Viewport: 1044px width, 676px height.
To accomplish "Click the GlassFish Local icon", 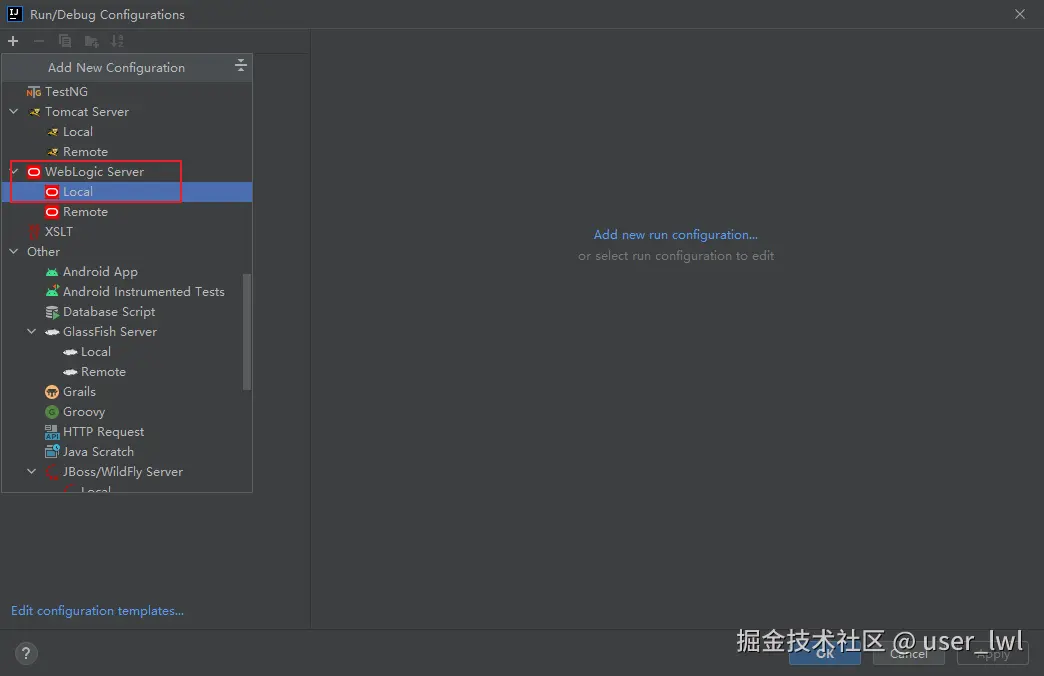I will (x=70, y=352).
